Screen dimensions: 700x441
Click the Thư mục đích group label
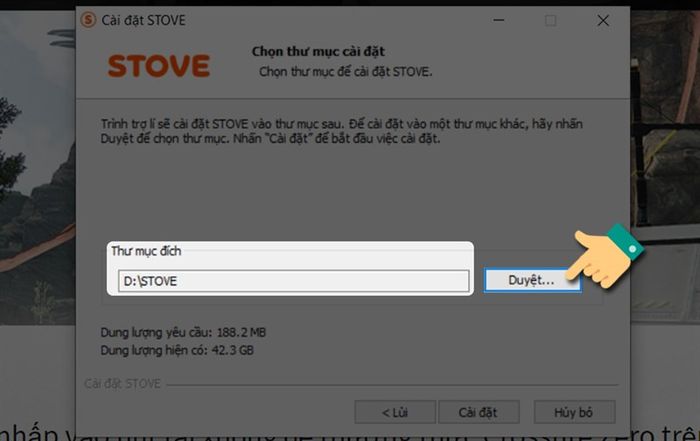(146, 251)
